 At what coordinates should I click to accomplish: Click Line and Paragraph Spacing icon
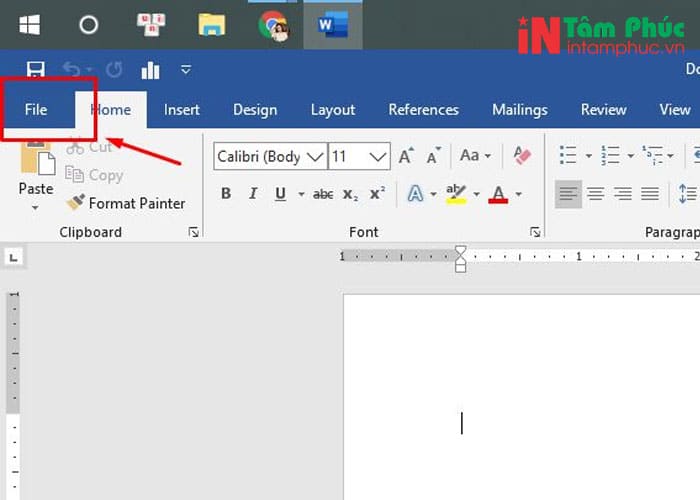(688, 194)
